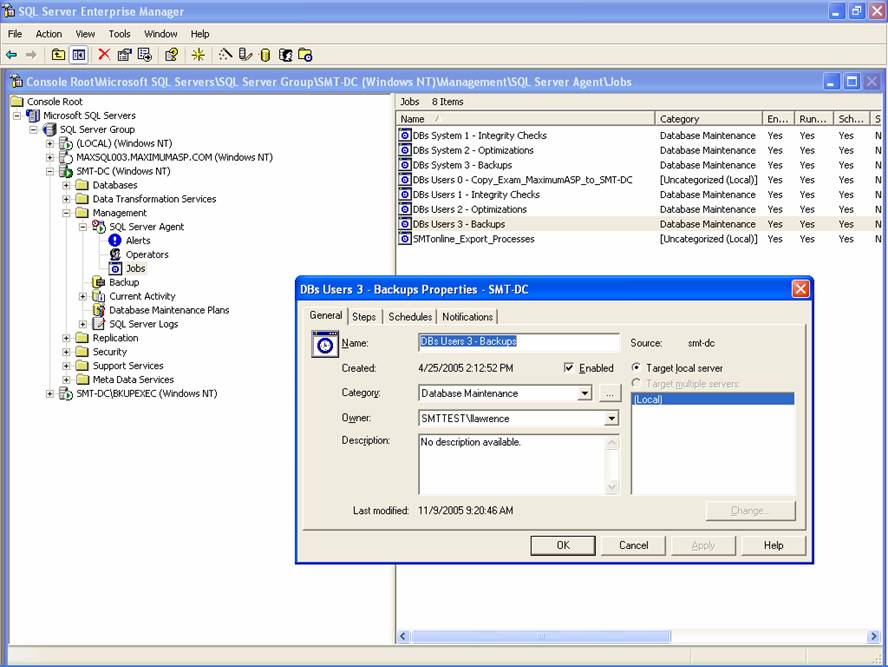Toggle the Show/Hide Console Tree toolbar icon

[78, 55]
